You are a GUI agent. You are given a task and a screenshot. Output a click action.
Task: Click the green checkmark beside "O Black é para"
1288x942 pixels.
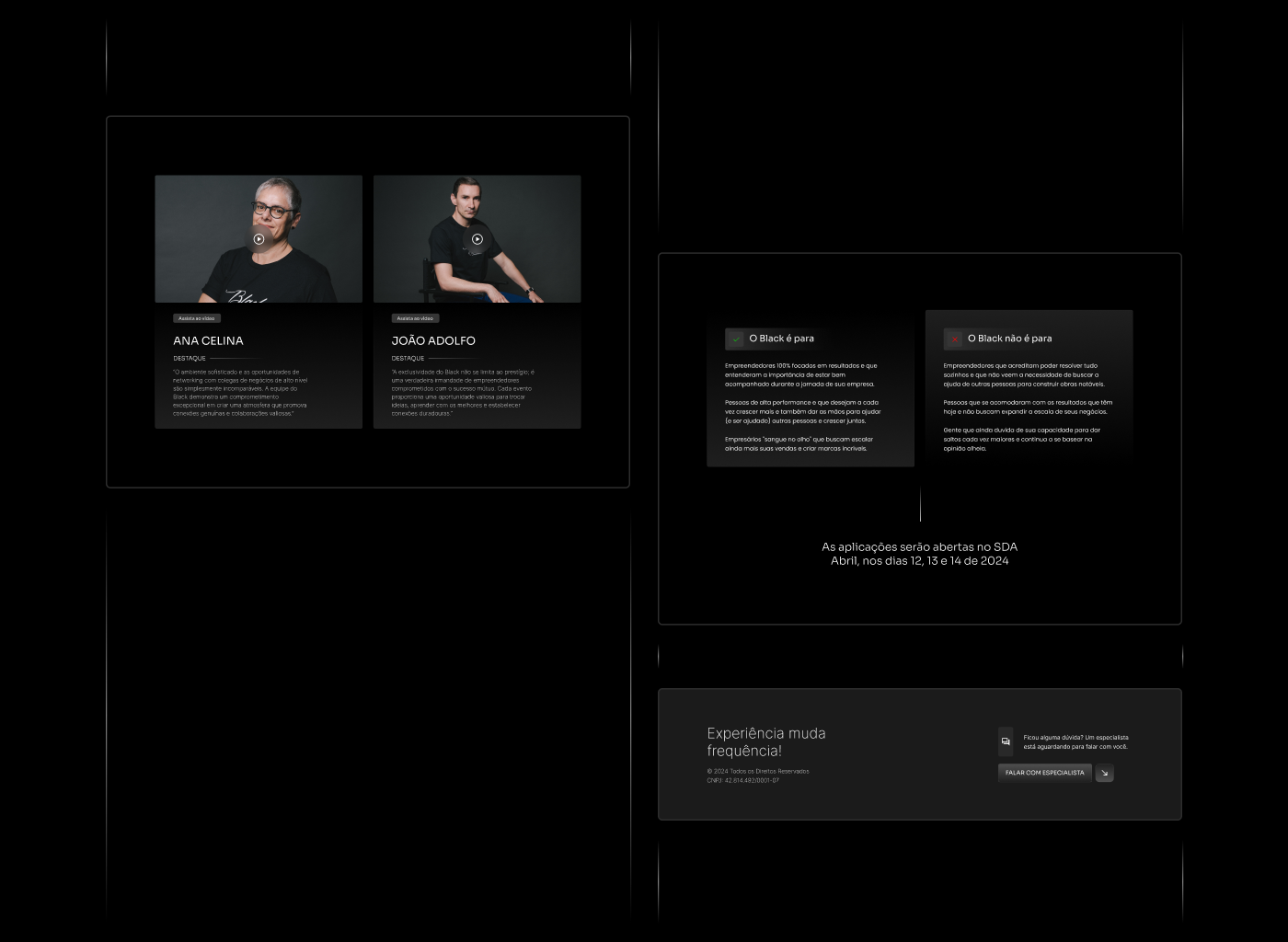pos(736,339)
